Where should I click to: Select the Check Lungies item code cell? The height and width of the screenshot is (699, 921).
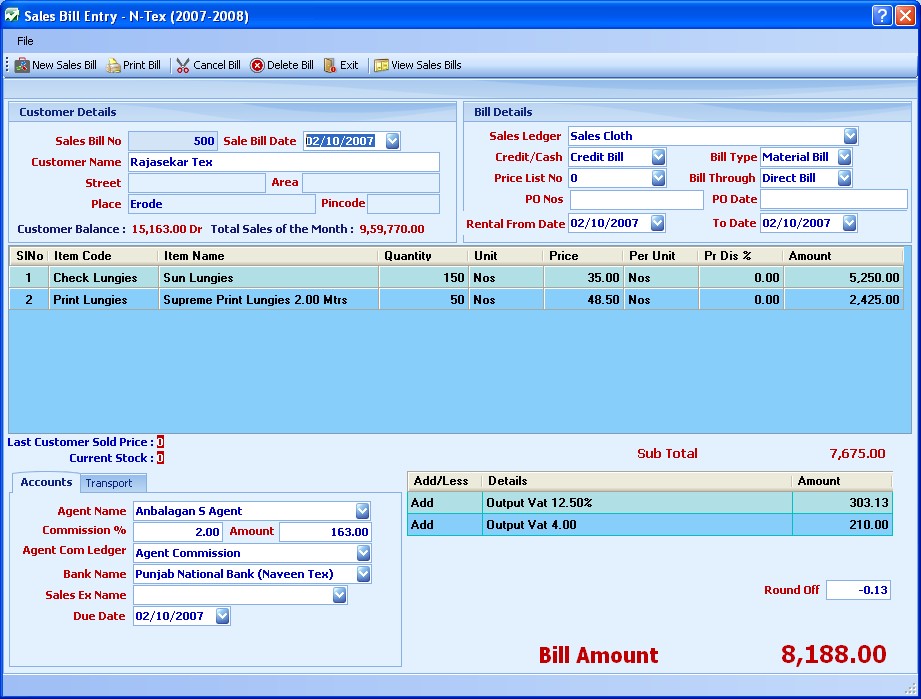pyautogui.click(x=103, y=278)
